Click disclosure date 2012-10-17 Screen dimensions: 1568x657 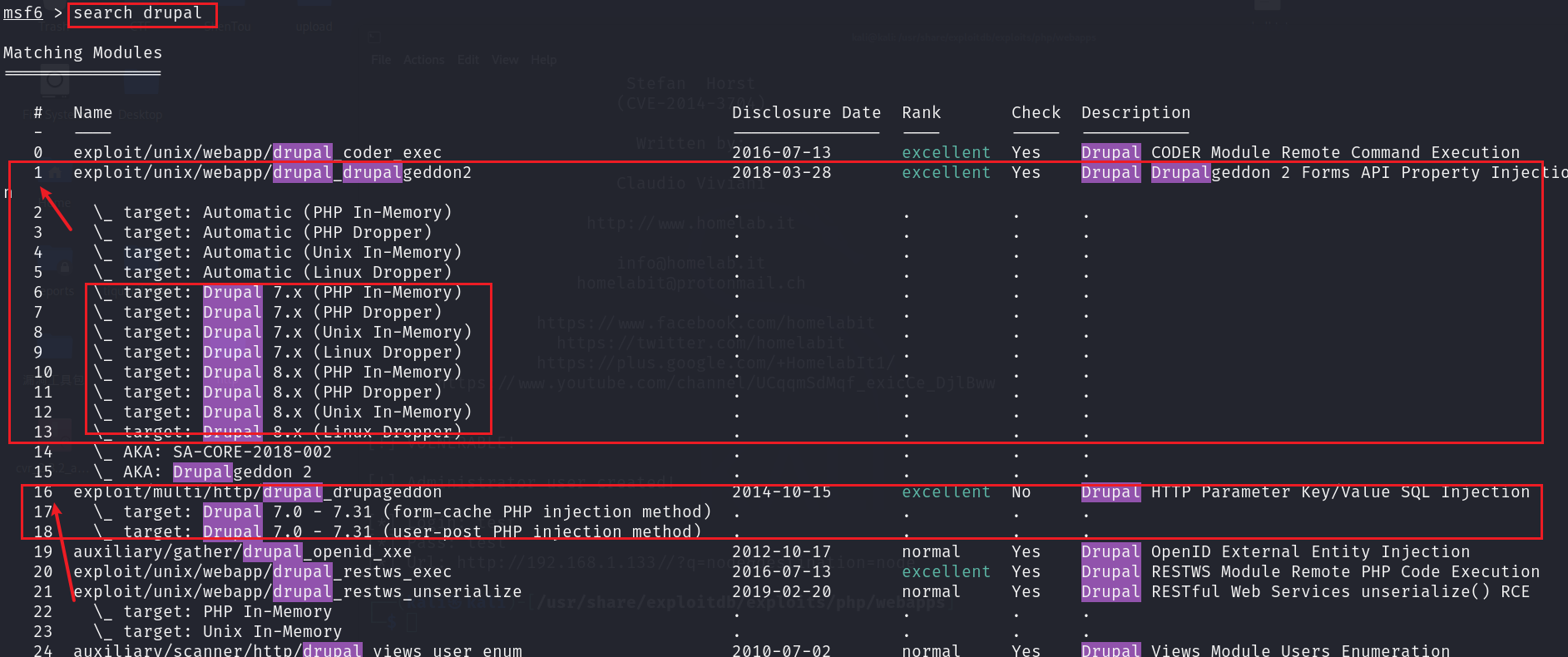(x=782, y=551)
